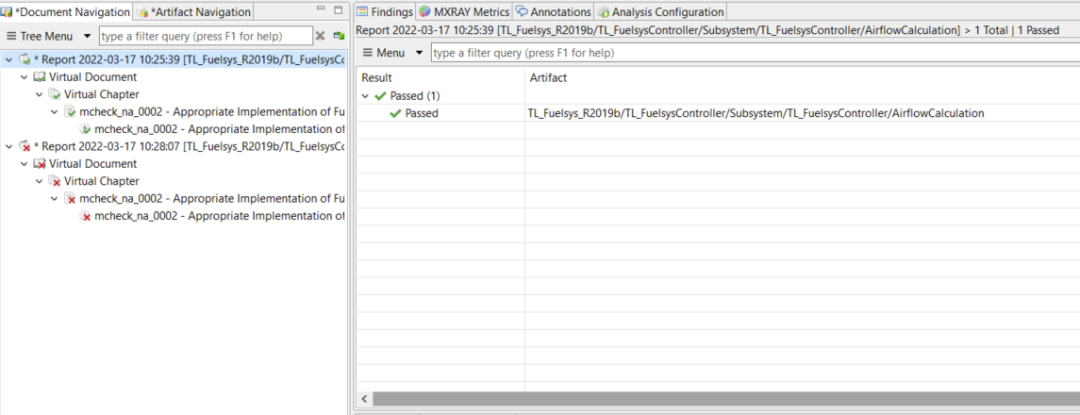1080x415 pixels.
Task: Maximize the Document Navigation panel
Action: click(x=338, y=10)
